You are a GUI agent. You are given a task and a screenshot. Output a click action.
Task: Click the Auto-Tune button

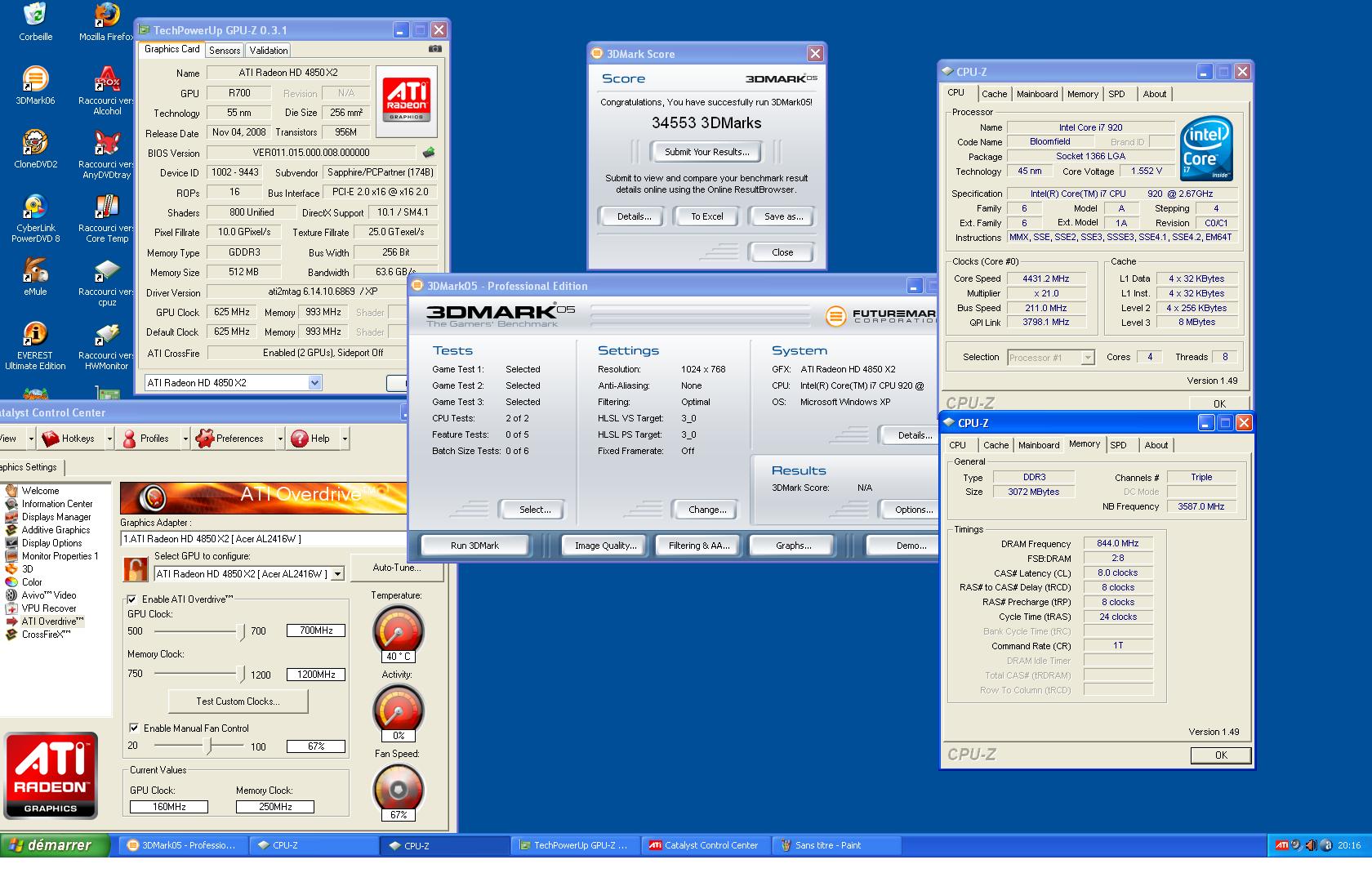pos(396,568)
